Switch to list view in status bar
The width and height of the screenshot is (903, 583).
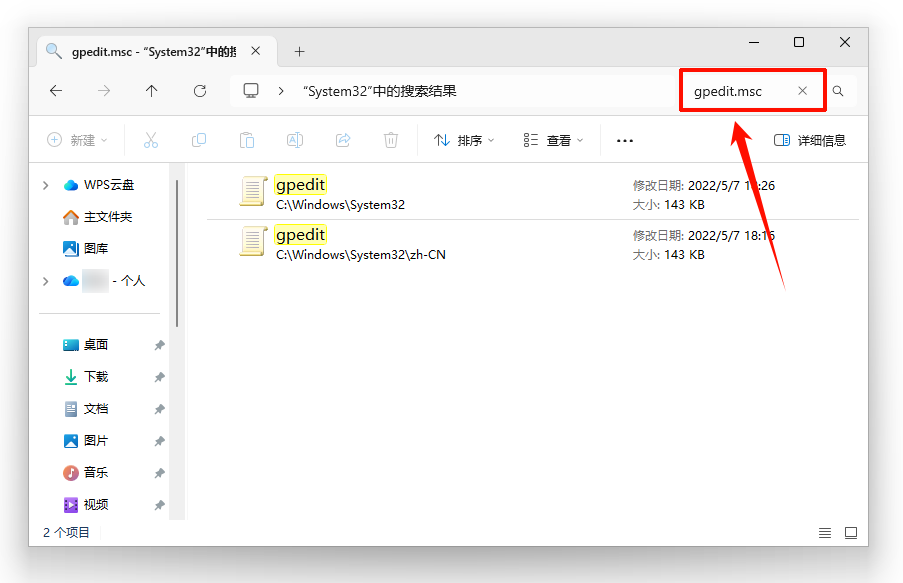pos(825,533)
